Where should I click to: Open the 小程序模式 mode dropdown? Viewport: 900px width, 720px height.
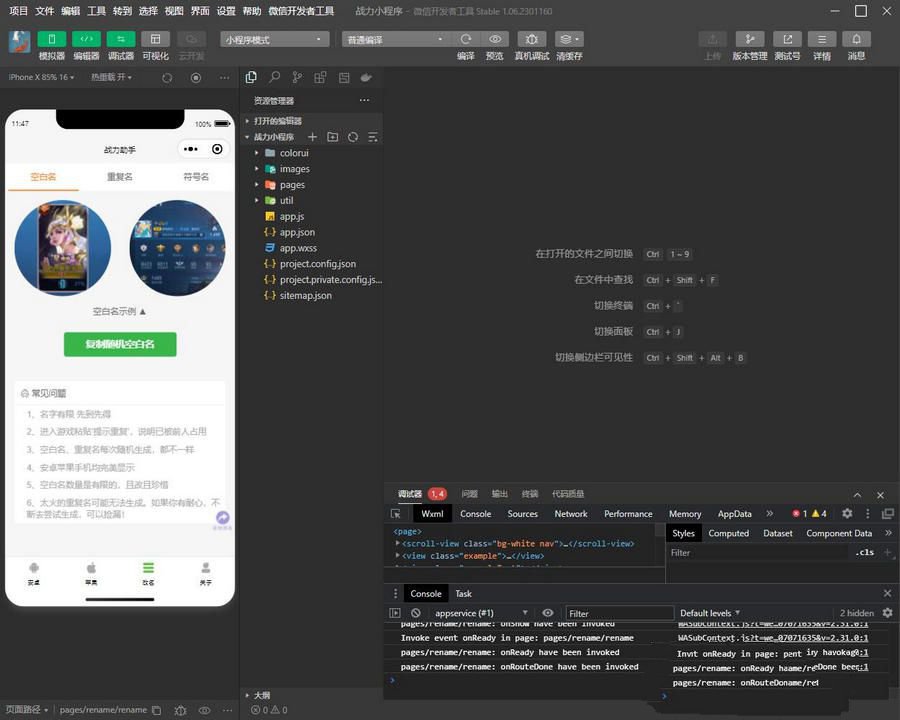pyautogui.click(x=275, y=39)
